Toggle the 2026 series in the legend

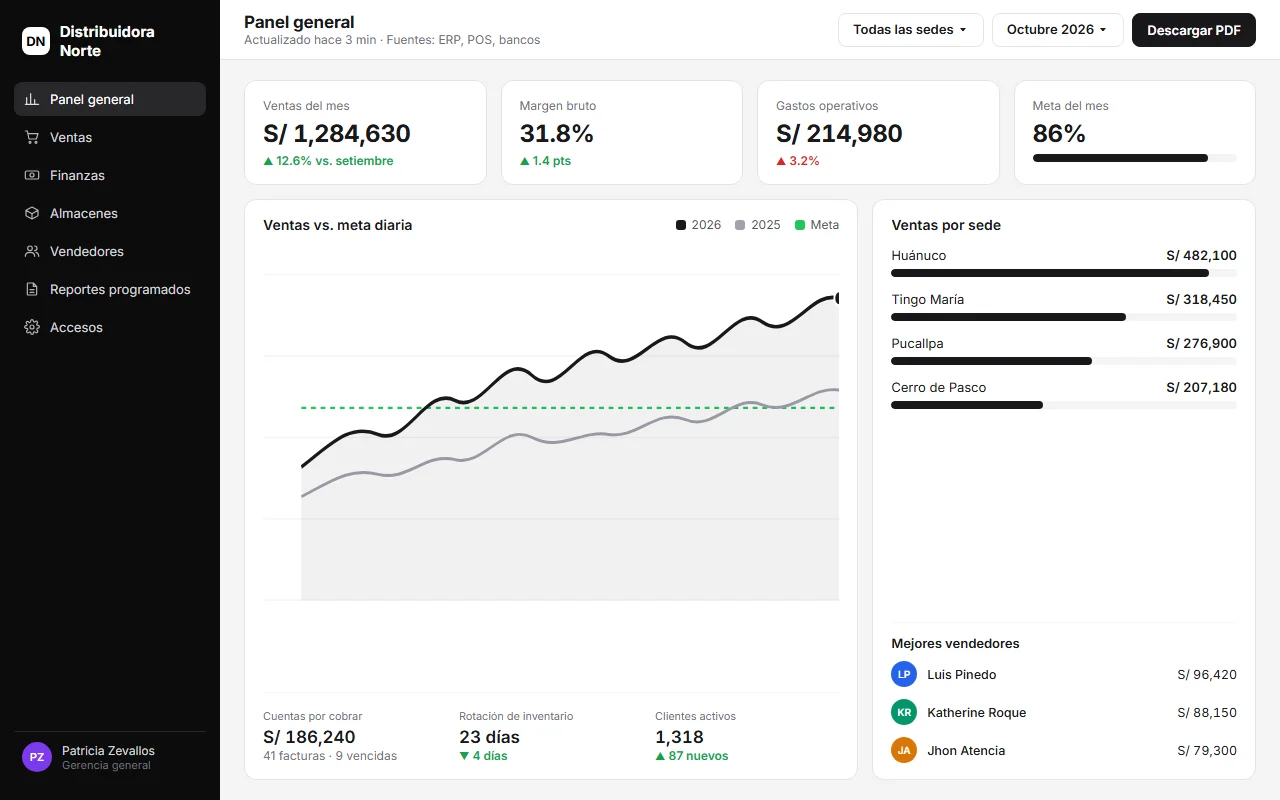699,225
